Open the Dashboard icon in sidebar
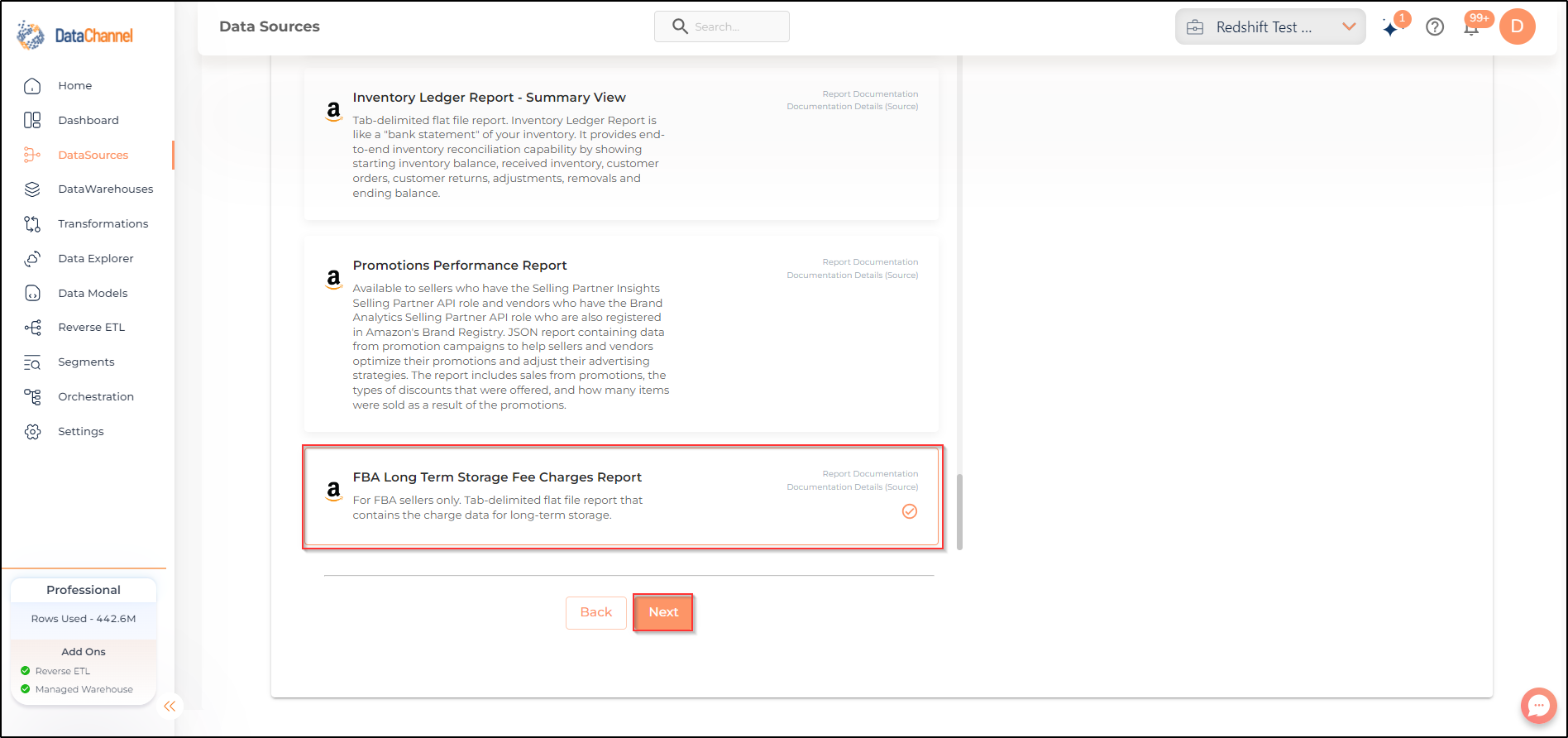 pos(32,121)
